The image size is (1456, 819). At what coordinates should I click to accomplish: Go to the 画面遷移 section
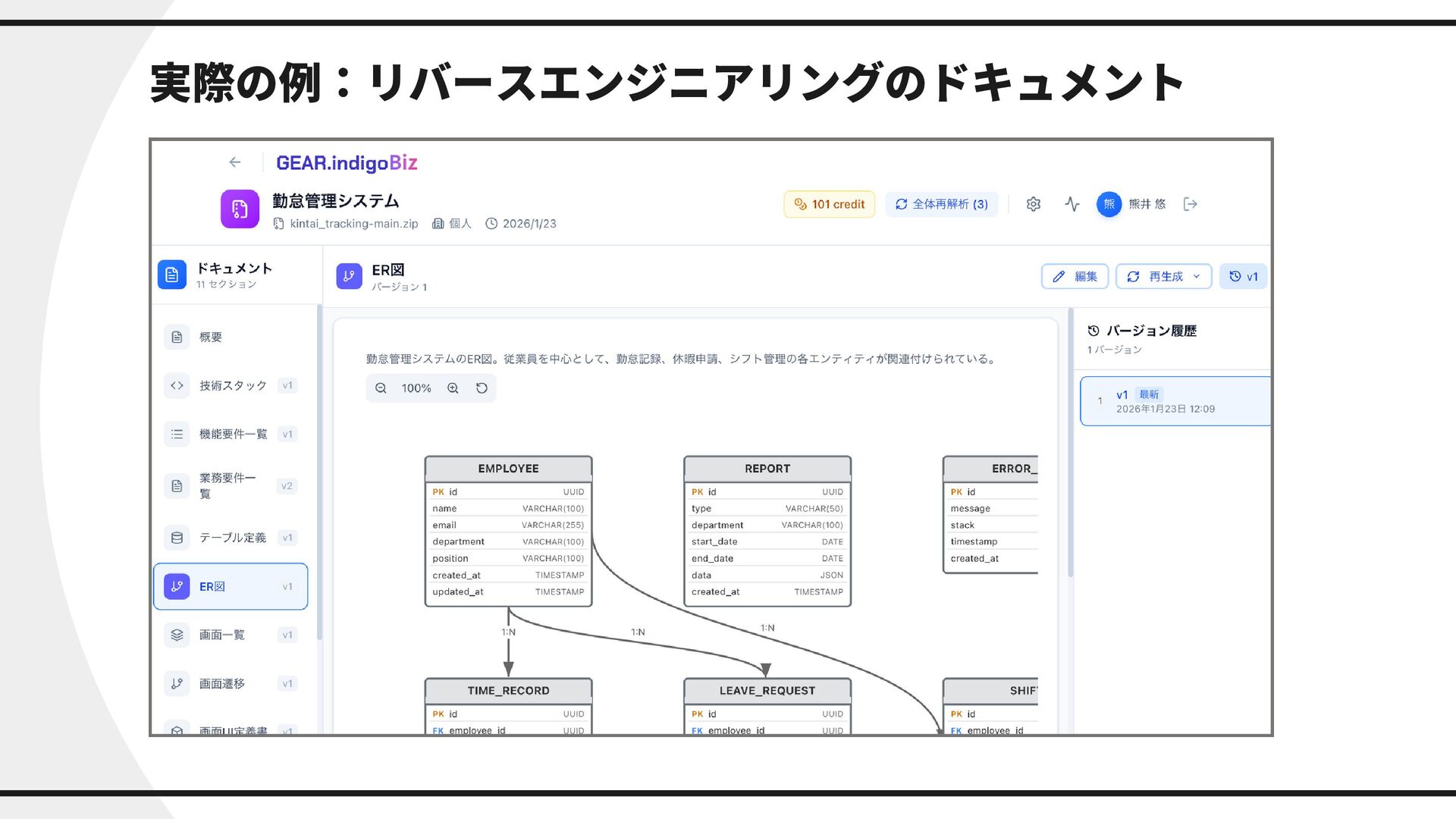coord(221,683)
